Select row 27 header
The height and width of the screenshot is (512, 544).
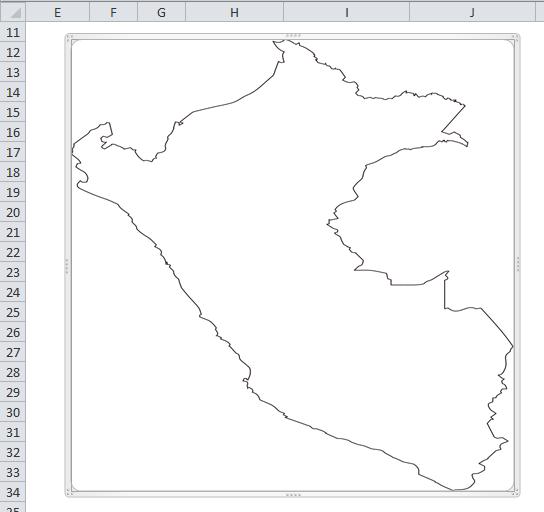pos(13,352)
